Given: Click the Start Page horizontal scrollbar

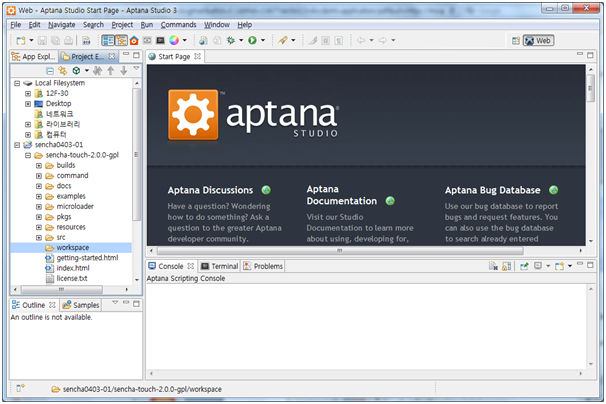Looking at the screenshot, I should [340, 251].
